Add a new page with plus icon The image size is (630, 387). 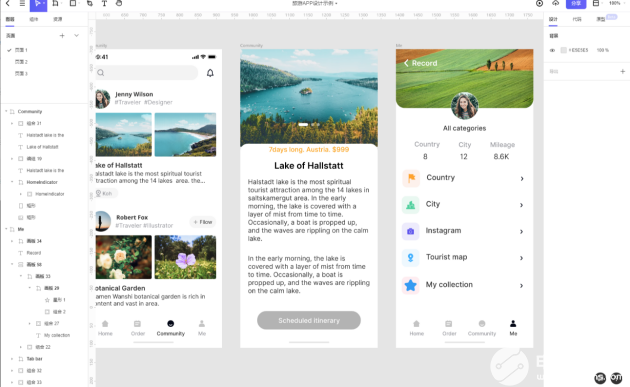[x=62, y=36]
